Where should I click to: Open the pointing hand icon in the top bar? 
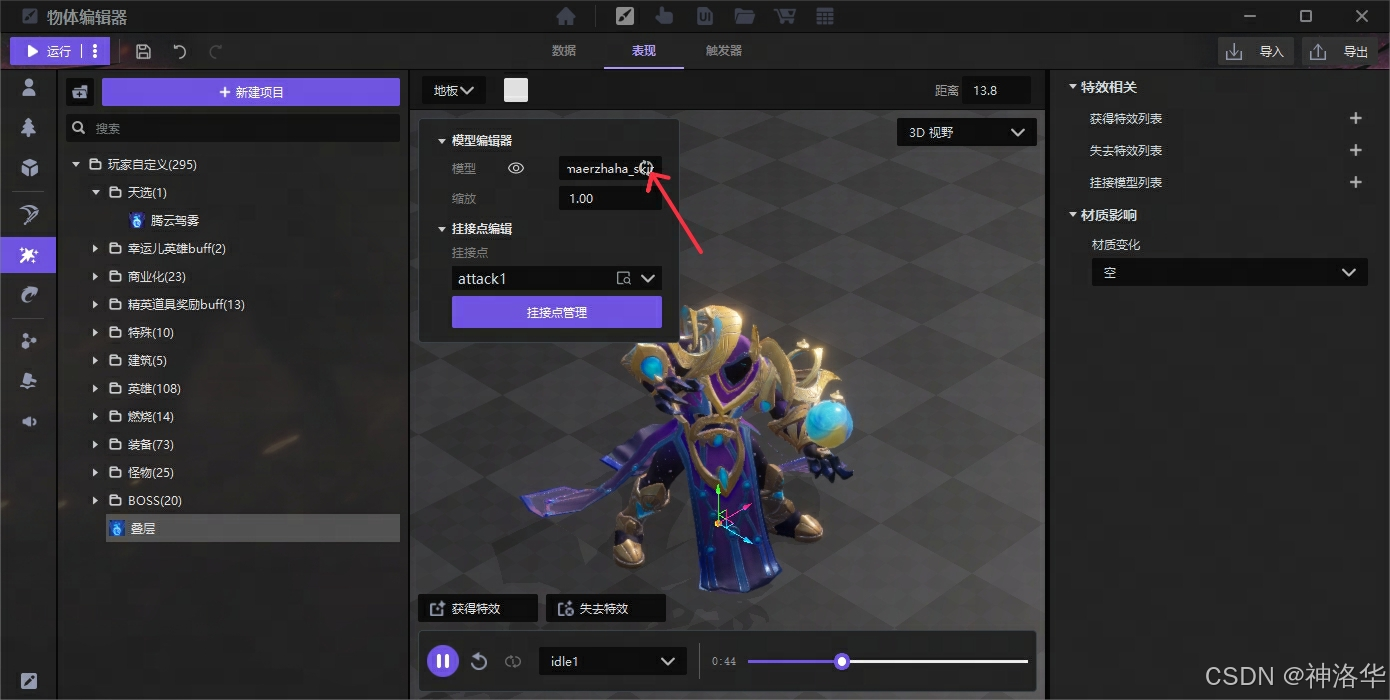click(x=664, y=16)
